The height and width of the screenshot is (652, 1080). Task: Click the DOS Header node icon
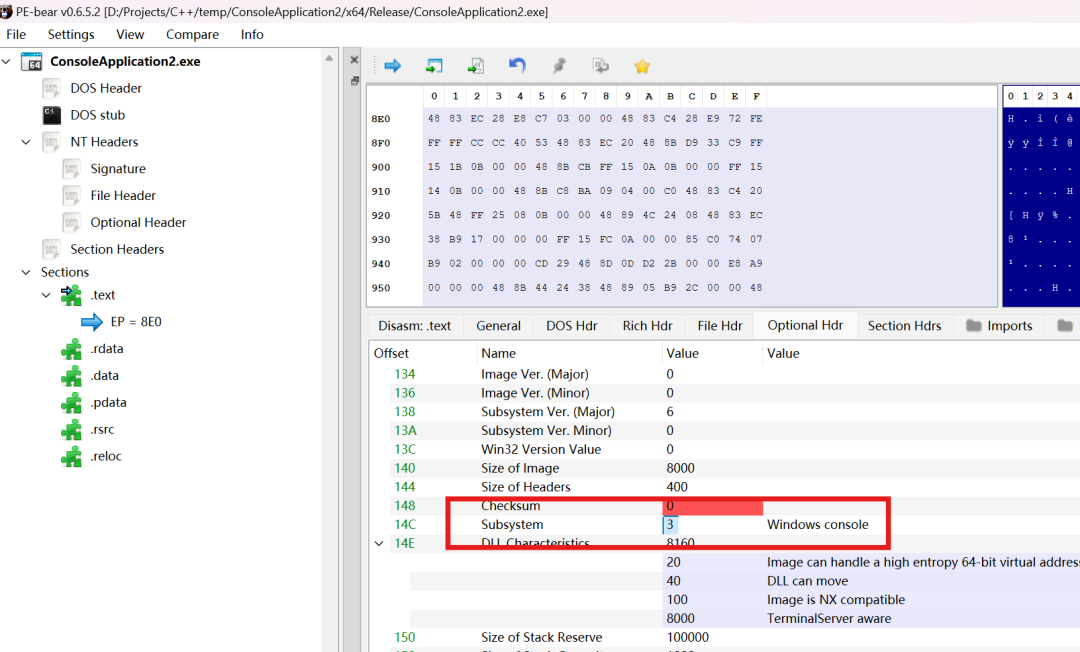click(52, 88)
